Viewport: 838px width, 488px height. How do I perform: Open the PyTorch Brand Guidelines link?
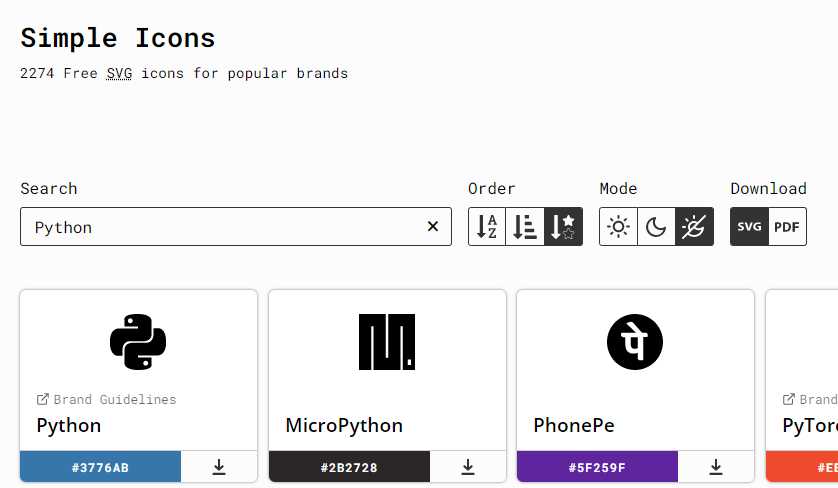pyautogui.click(x=810, y=399)
